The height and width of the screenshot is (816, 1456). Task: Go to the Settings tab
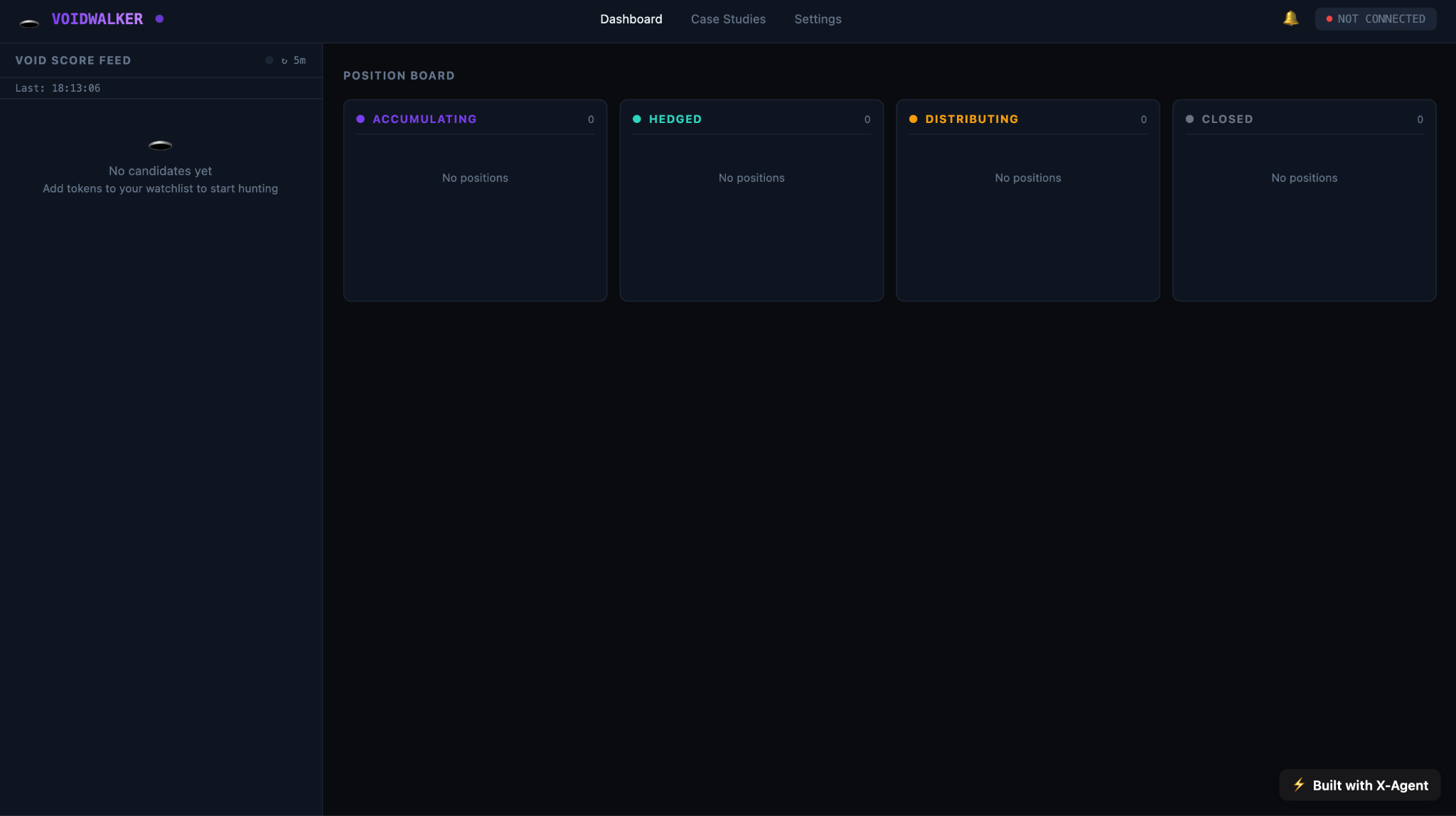click(818, 19)
